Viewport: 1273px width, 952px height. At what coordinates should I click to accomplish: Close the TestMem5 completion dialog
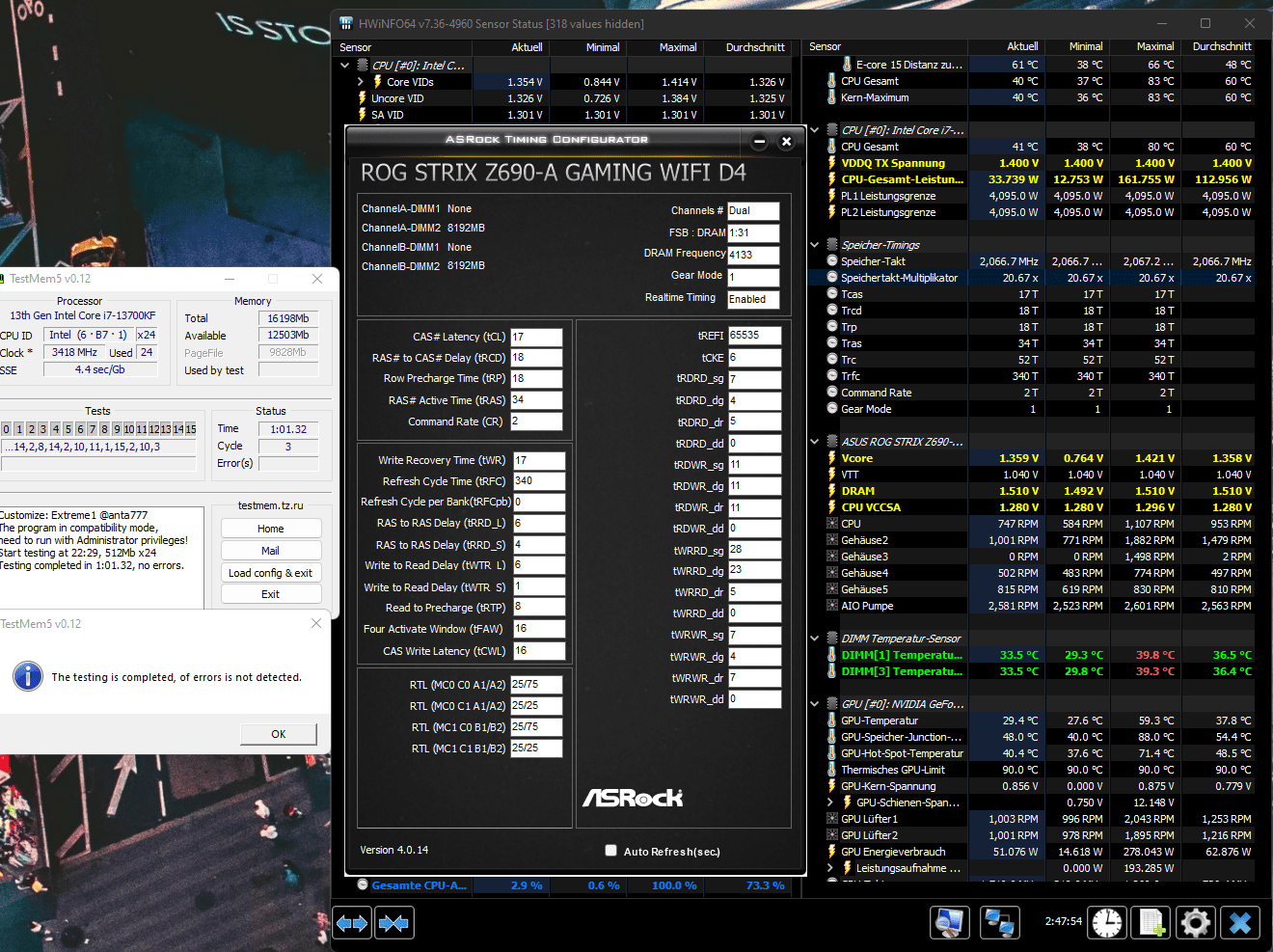click(x=316, y=624)
